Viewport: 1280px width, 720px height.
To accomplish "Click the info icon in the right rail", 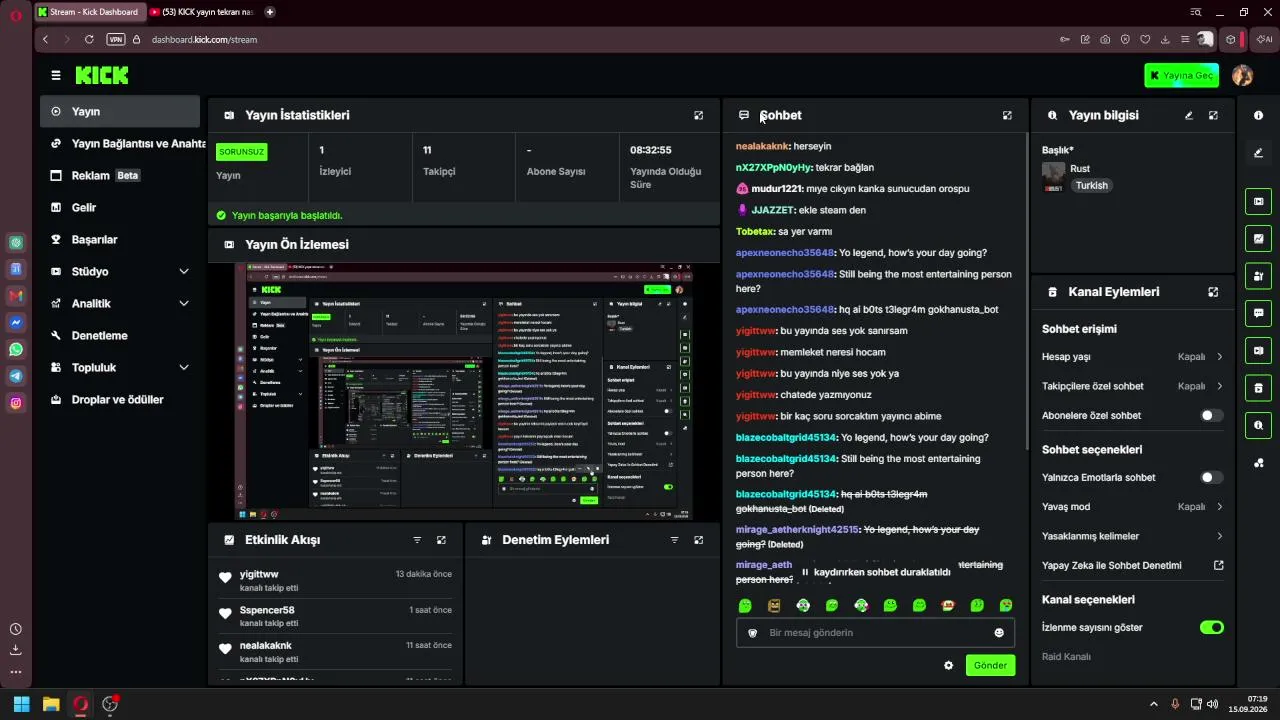I will [1258, 115].
